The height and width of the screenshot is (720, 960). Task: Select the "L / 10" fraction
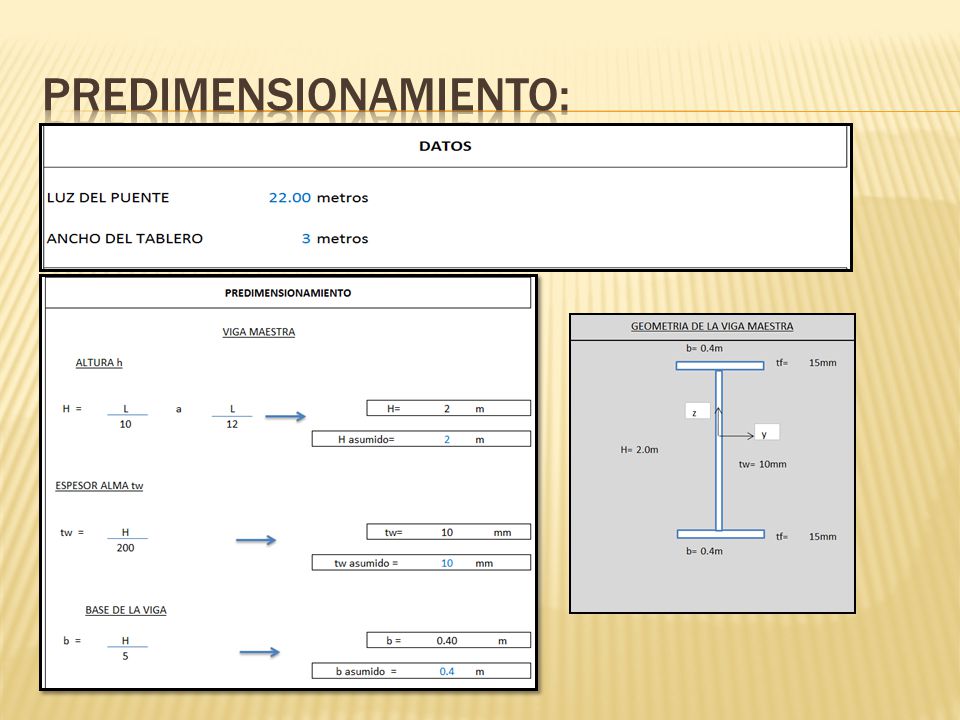(126, 416)
